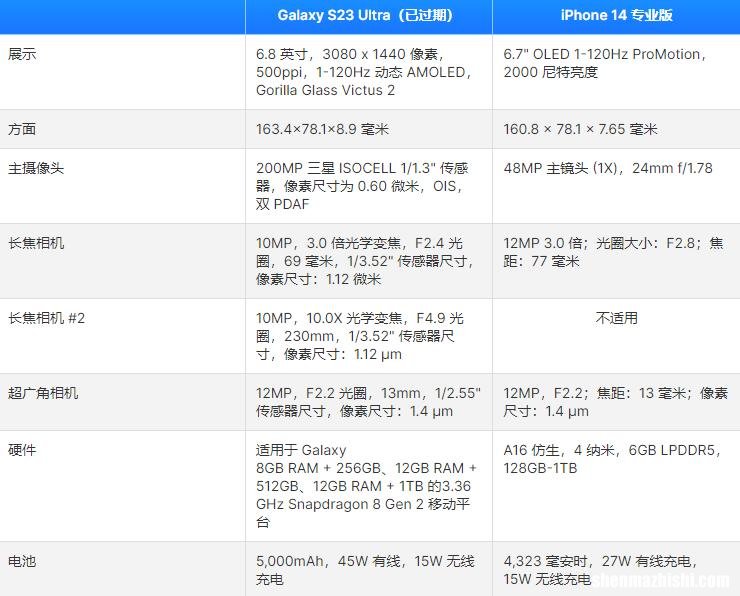Click the 6.8 英寸 3080 x 1440 display cell
The height and width of the screenshot is (596, 740).
click(x=369, y=72)
